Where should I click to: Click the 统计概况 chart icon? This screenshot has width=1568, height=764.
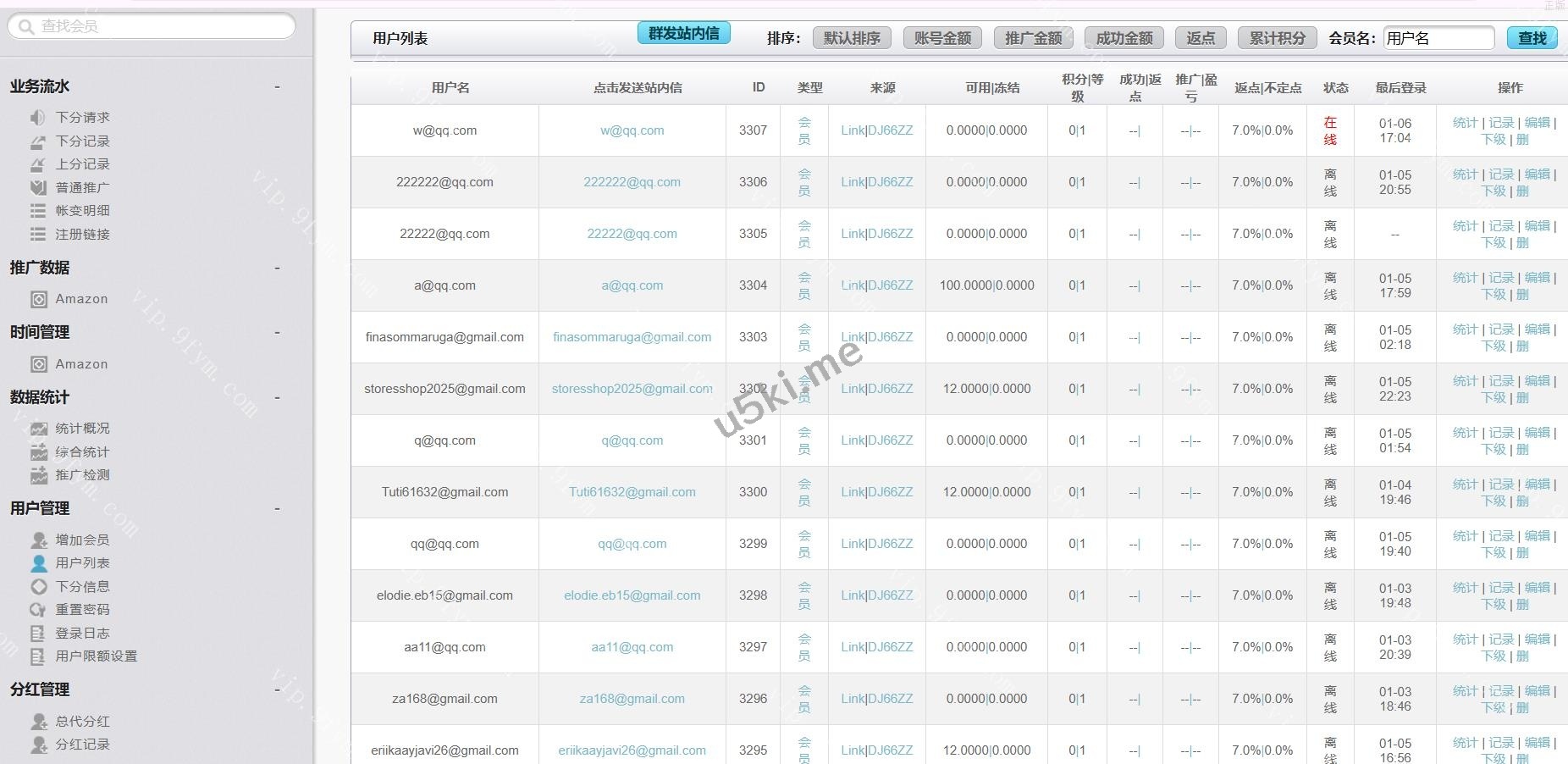tap(39, 429)
